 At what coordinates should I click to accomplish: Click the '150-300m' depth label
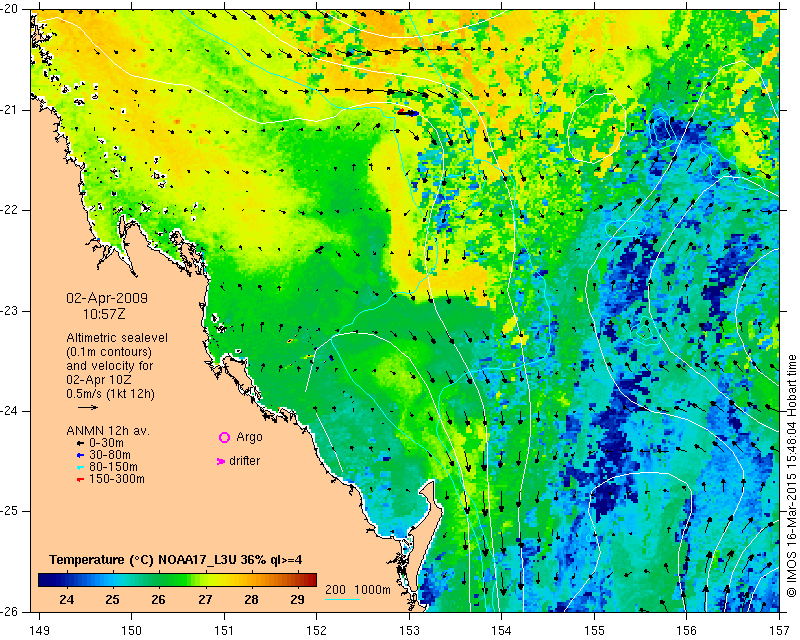click(x=116, y=479)
